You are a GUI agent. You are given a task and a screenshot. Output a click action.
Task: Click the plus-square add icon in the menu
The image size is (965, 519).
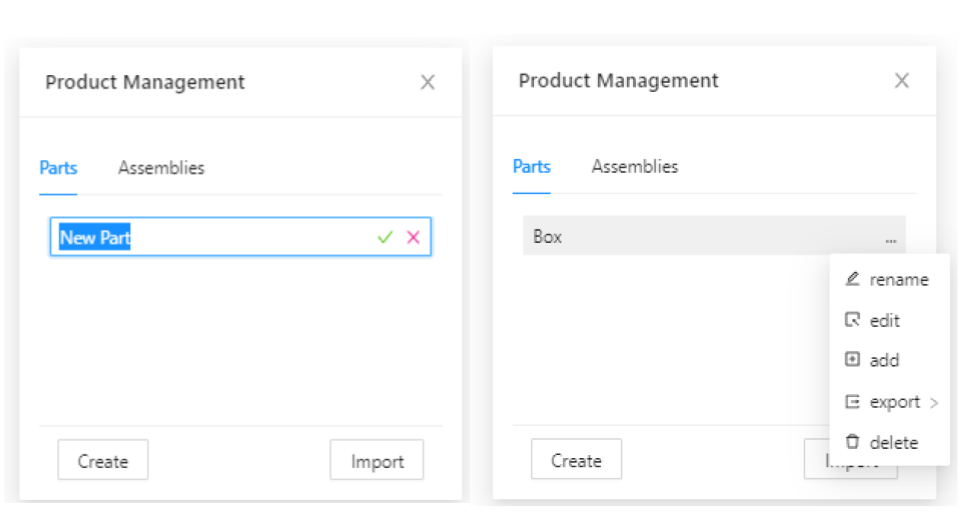[x=853, y=360]
